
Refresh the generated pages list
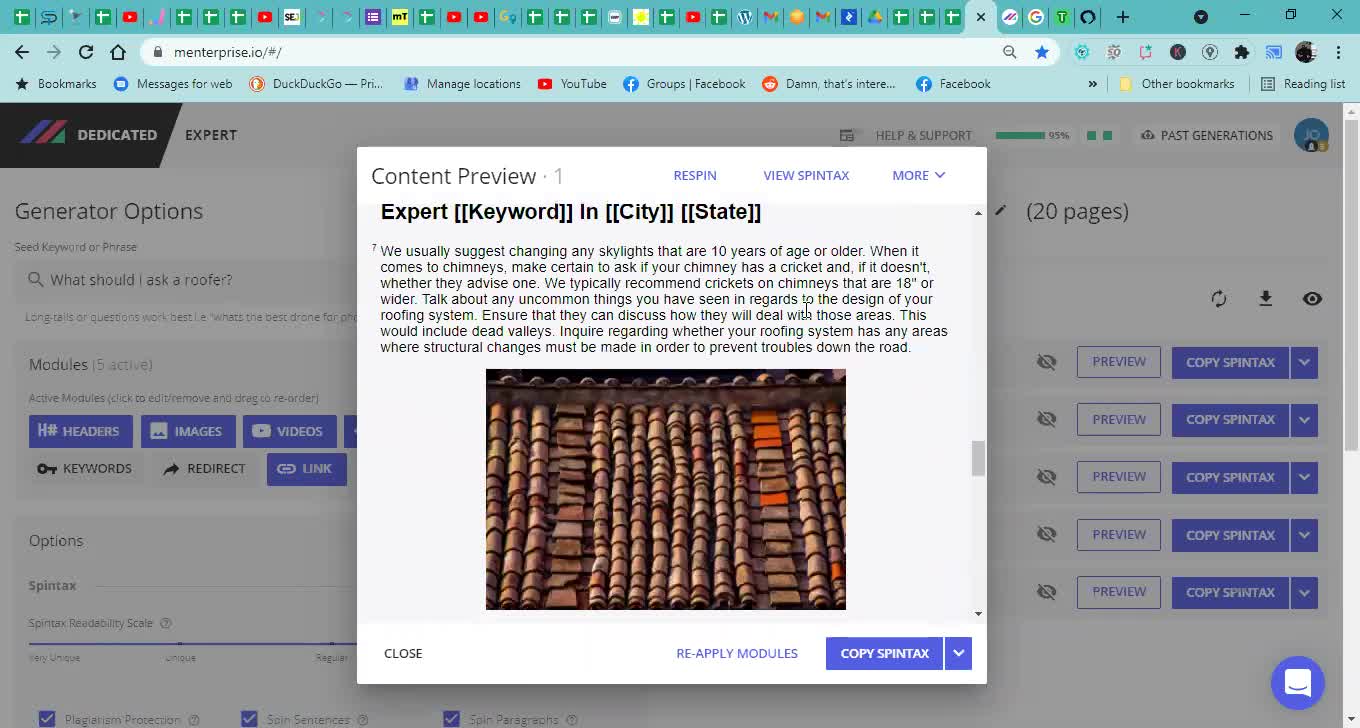(x=1219, y=299)
